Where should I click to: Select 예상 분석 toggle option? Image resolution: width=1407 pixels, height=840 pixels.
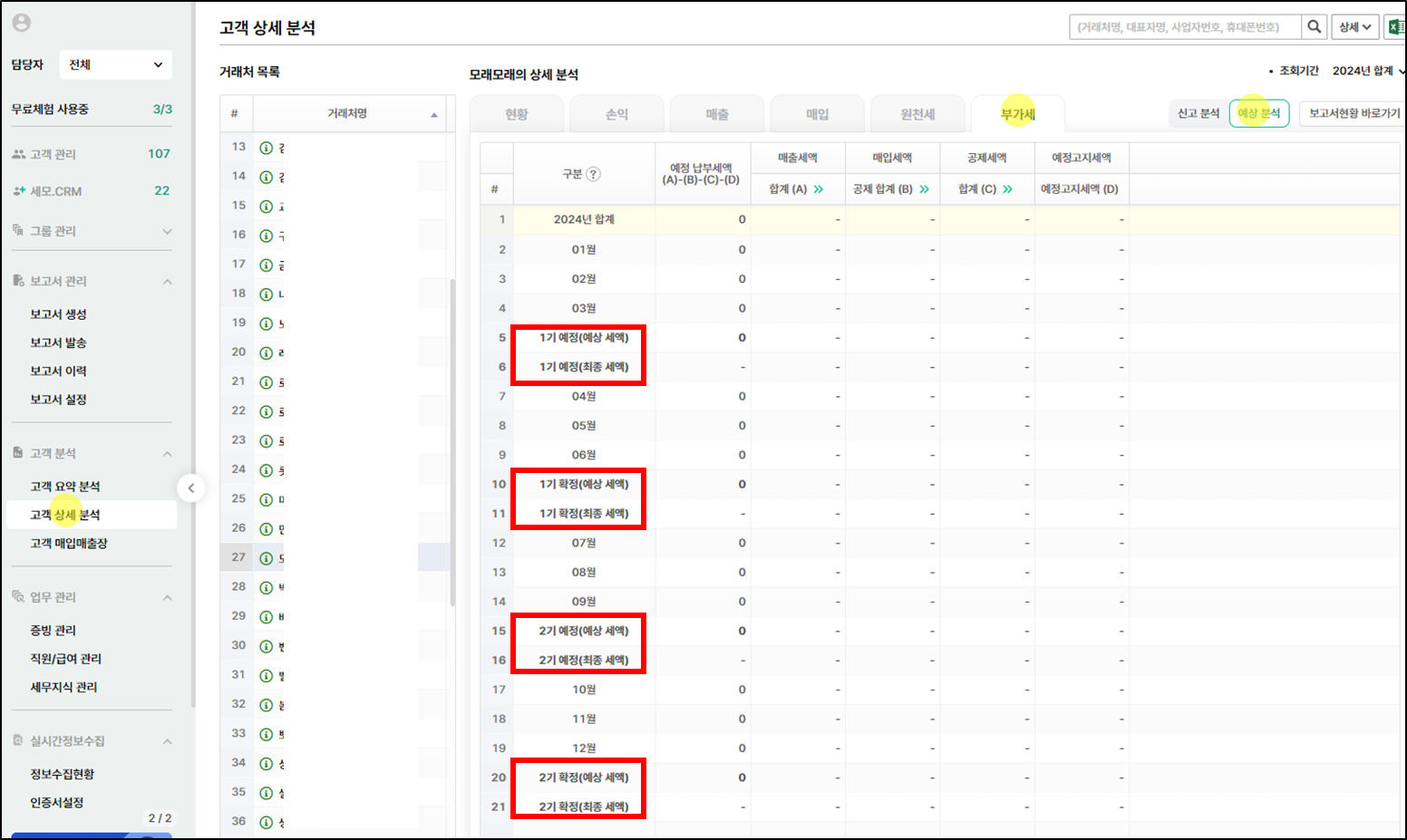[x=1258, y=113]
